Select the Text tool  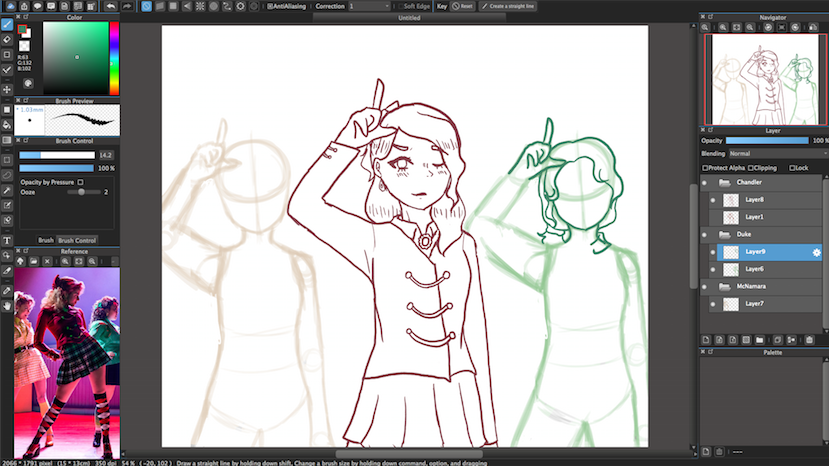tap(7, 240)
